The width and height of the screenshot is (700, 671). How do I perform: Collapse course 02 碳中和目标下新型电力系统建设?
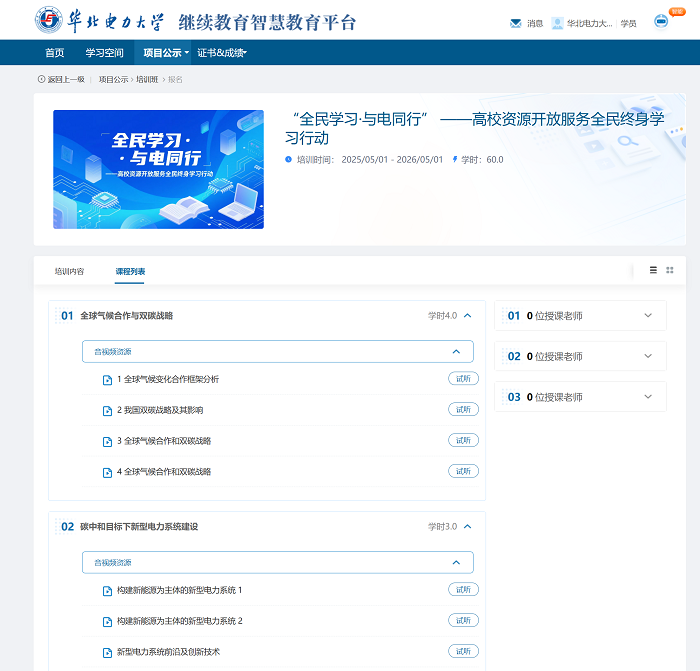(x=467, y=527)
